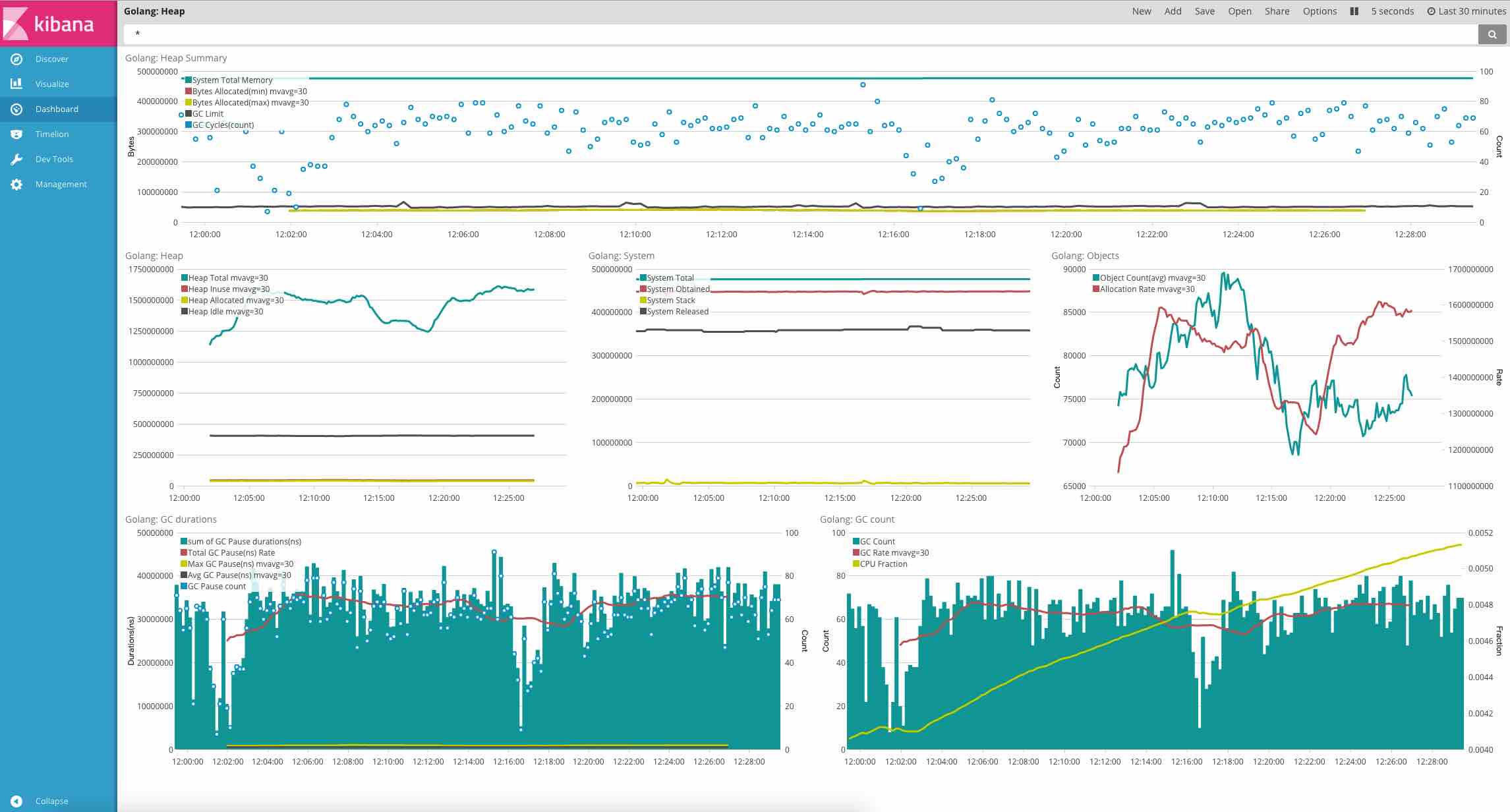Pause auto-refresh with pause button
This screenshot has width=1510, height=812.
tap(1354, 11)
